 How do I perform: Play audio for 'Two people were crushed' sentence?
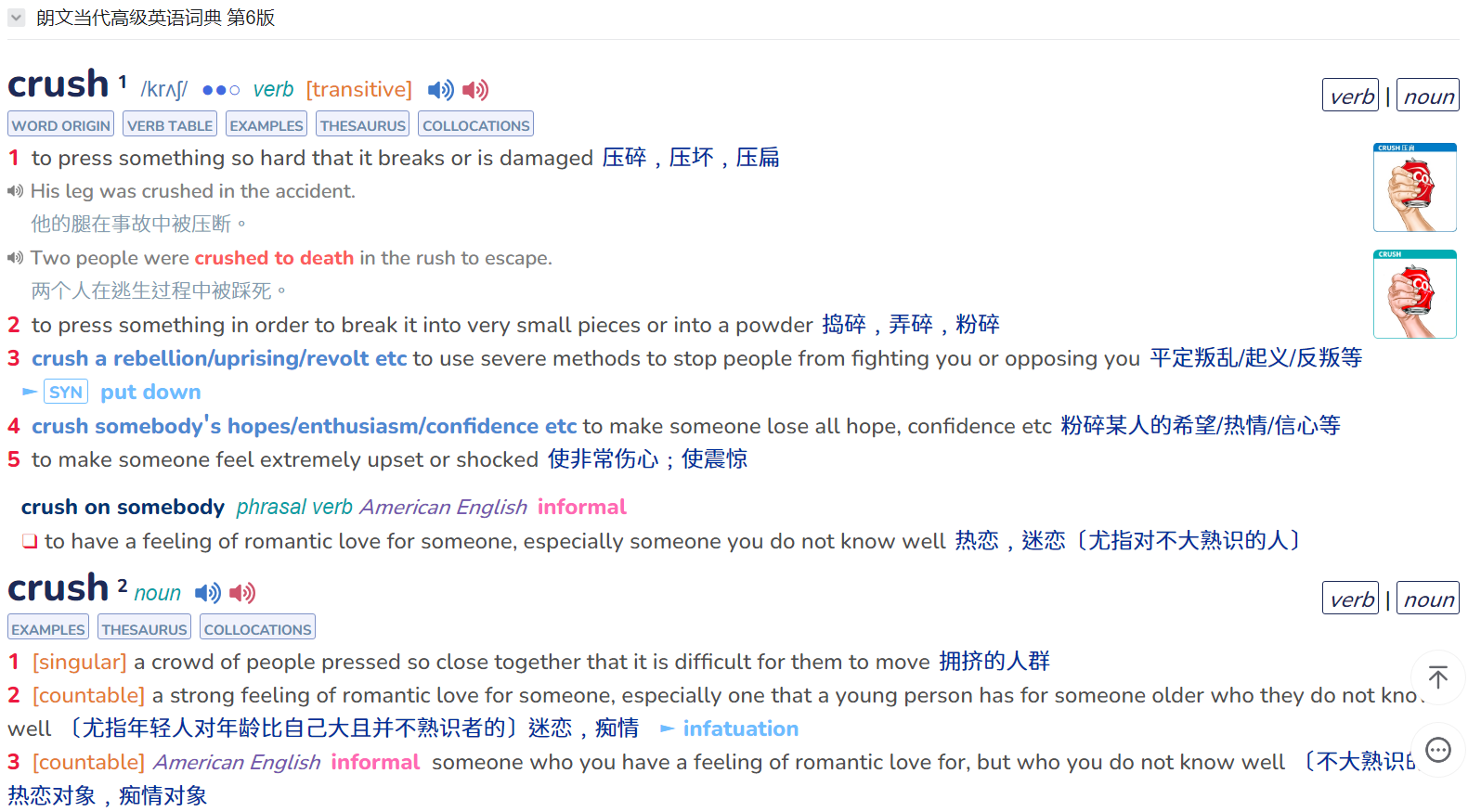point(15,258)
